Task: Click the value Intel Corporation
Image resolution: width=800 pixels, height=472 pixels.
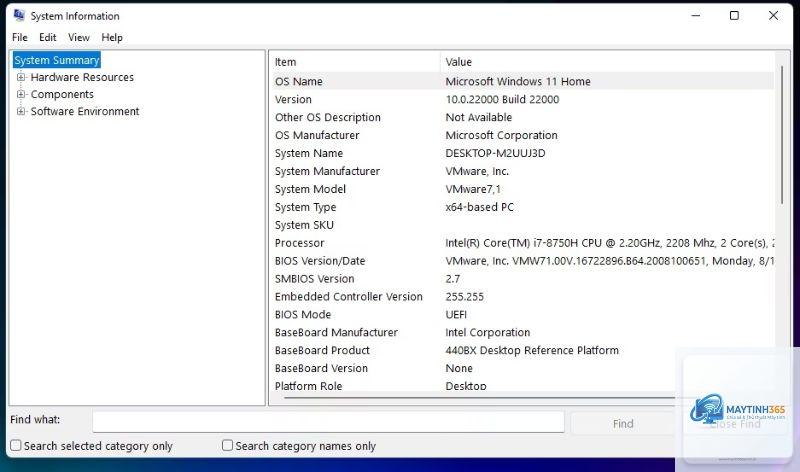Action: click(487, 332)
